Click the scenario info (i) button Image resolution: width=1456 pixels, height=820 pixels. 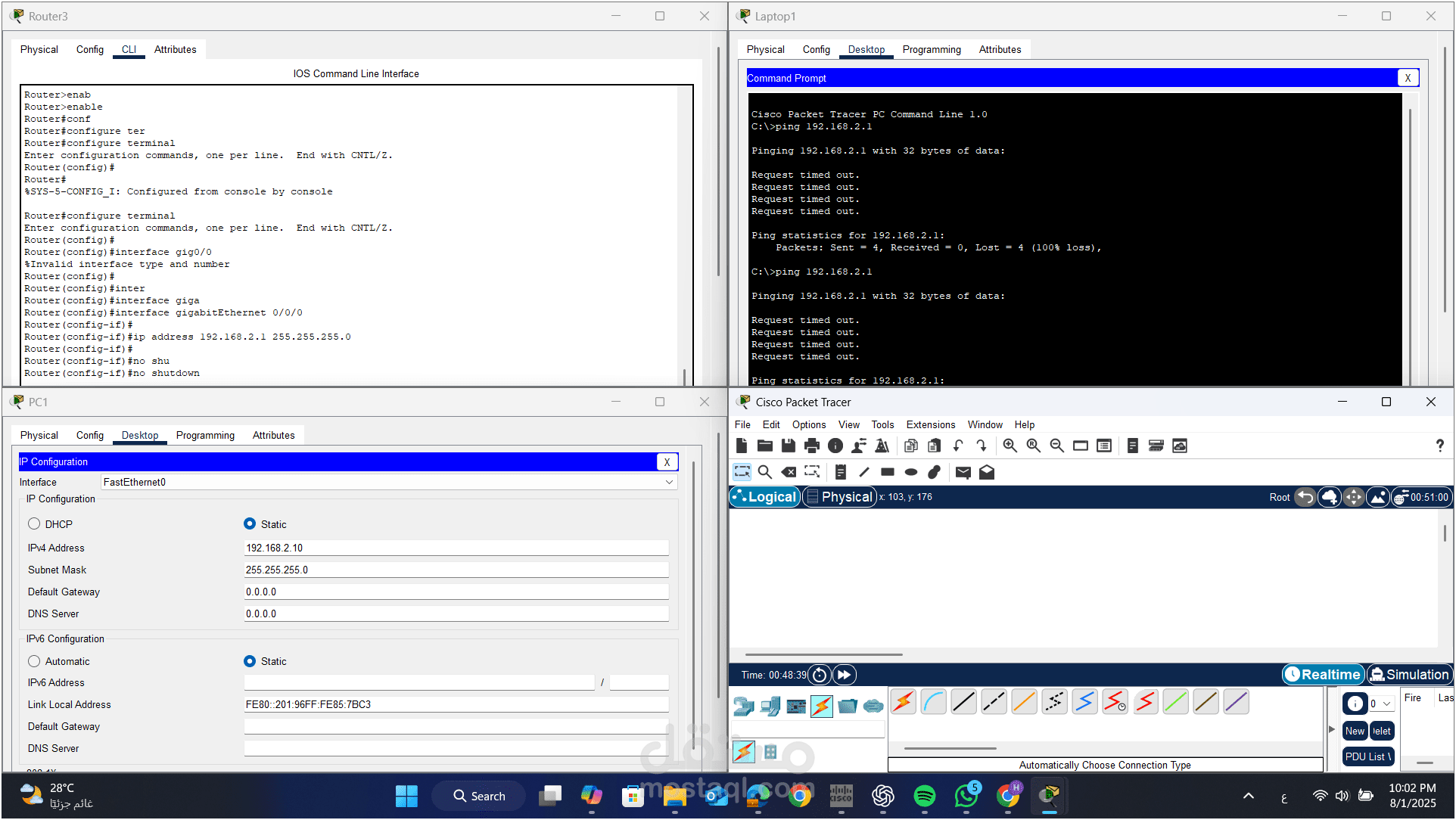point(1355,704)
